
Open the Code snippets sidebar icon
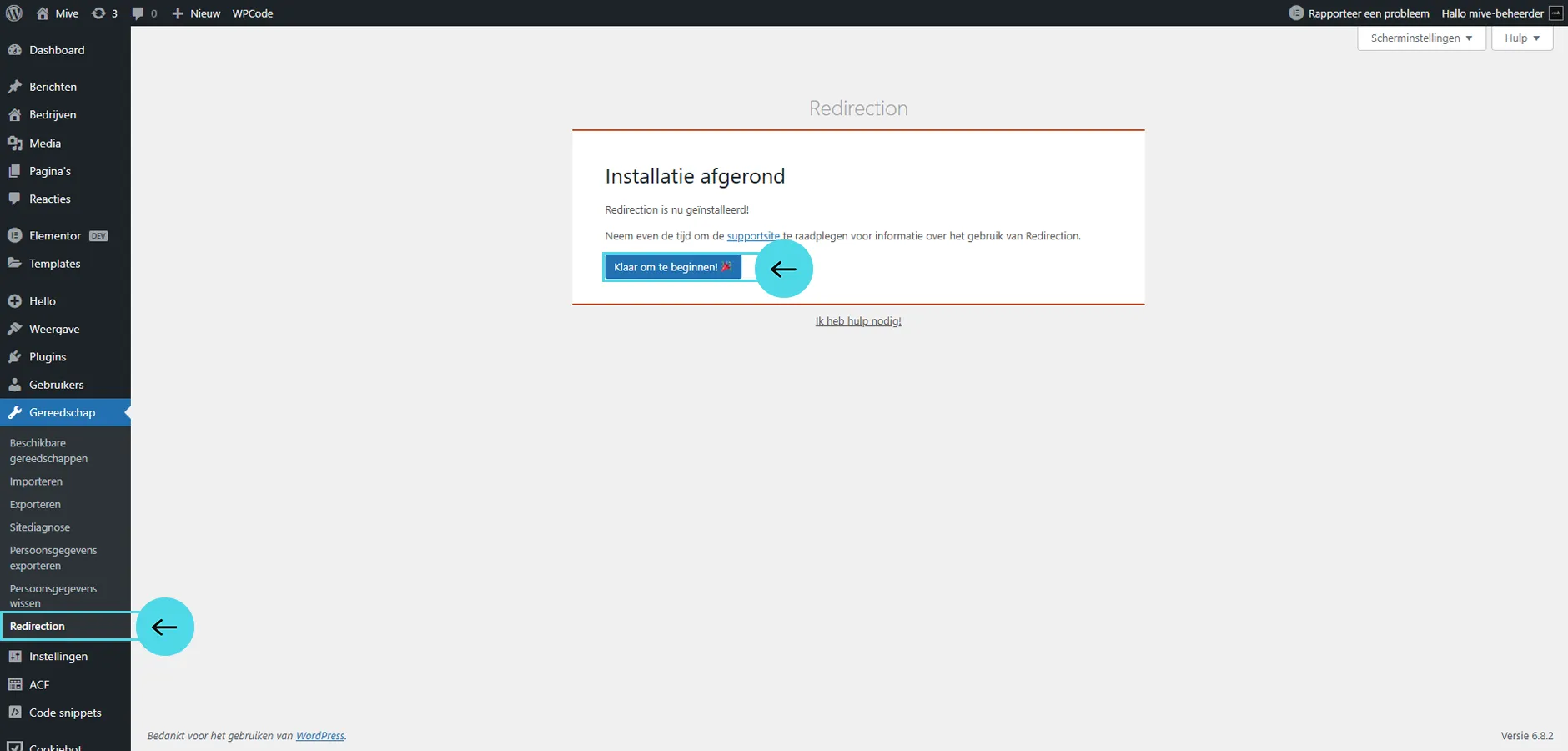[x=14, y=713]
